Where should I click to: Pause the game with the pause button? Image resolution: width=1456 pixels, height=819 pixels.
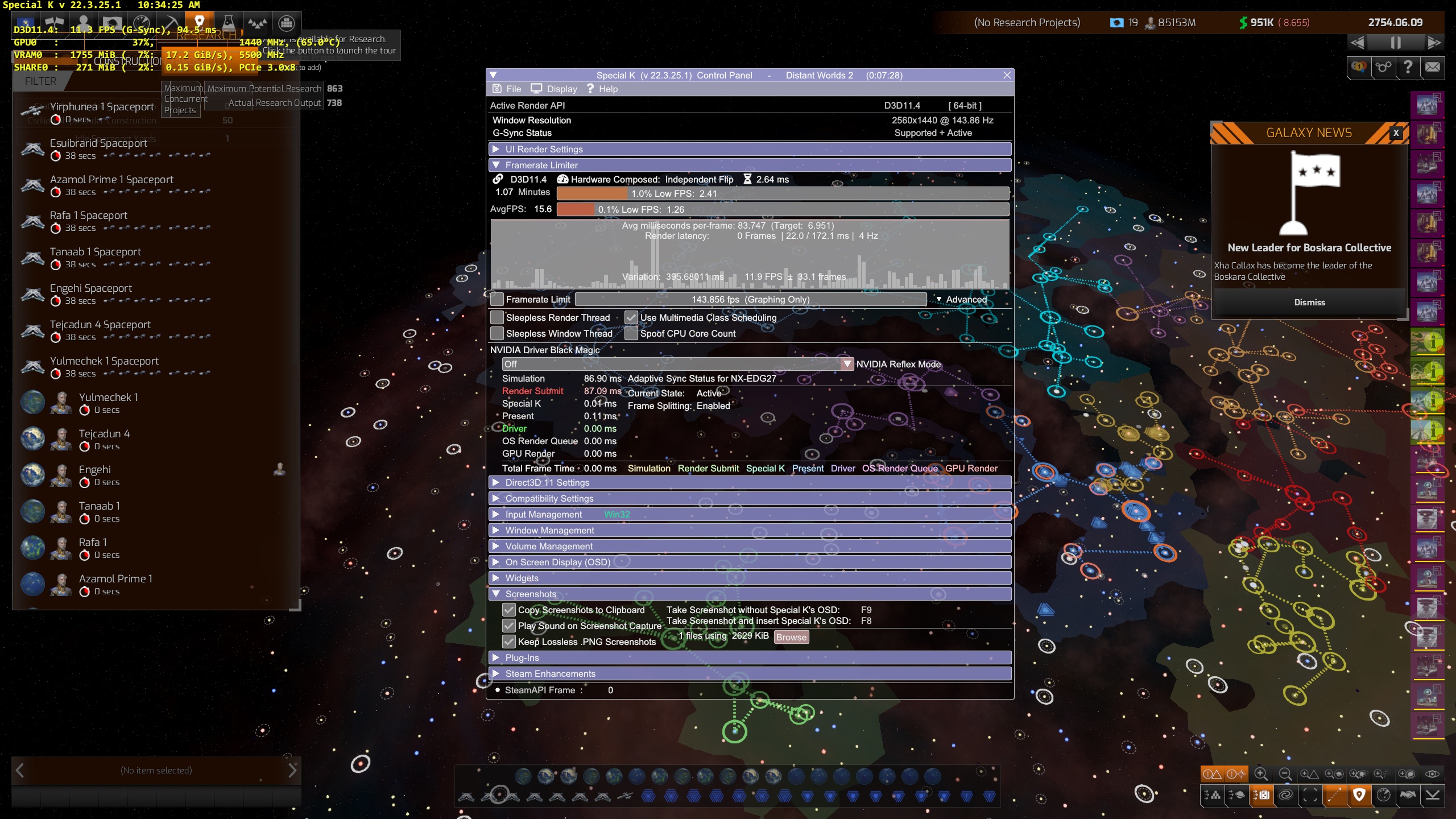coord(1395,43)
